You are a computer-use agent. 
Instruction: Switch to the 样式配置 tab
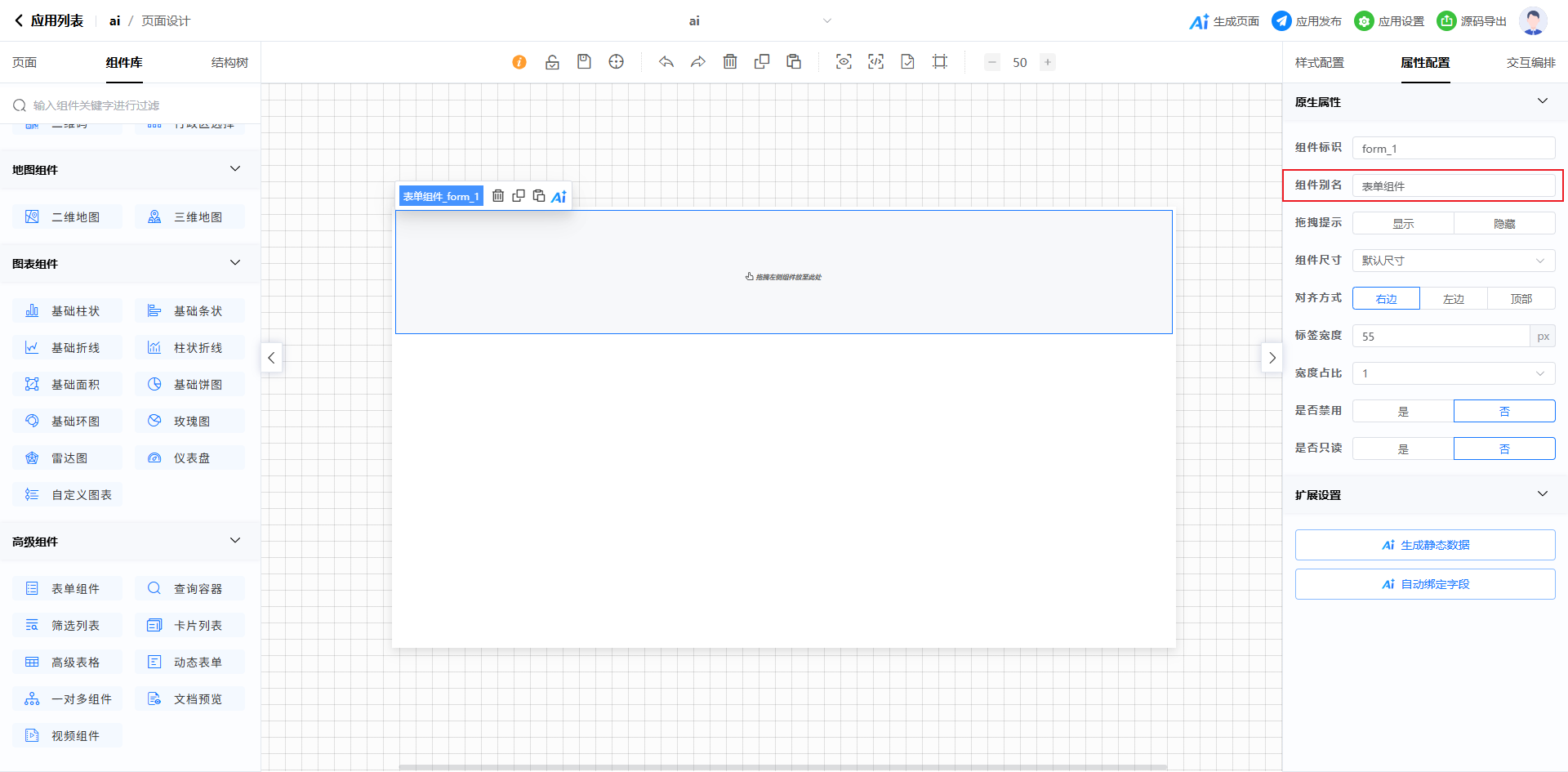[x=1319, y=63]
